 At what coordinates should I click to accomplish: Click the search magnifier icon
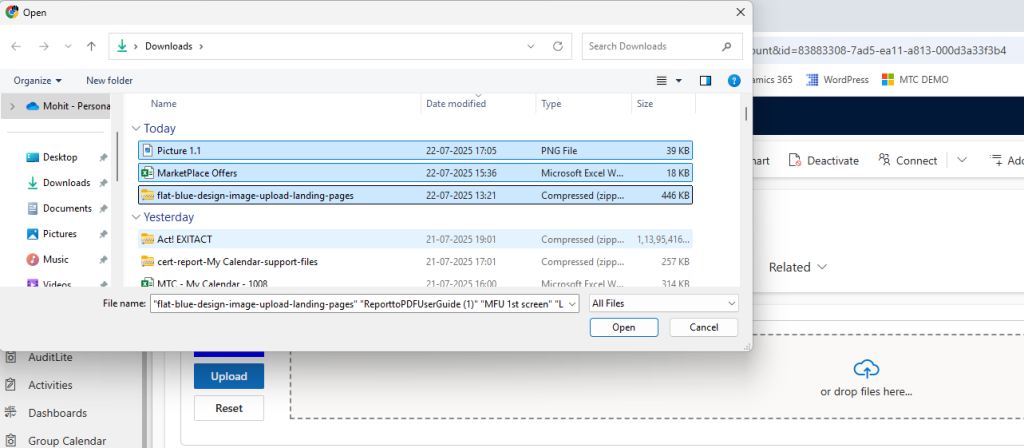pyautogui.click(x=727, y=46)
